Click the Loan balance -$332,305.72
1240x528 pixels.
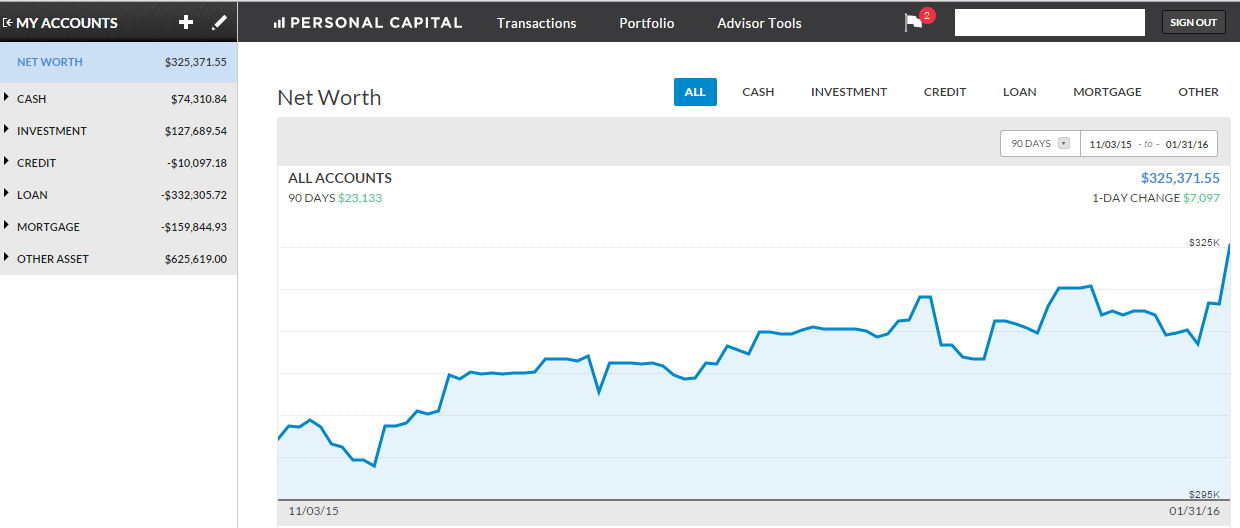(x=194, y=195)
